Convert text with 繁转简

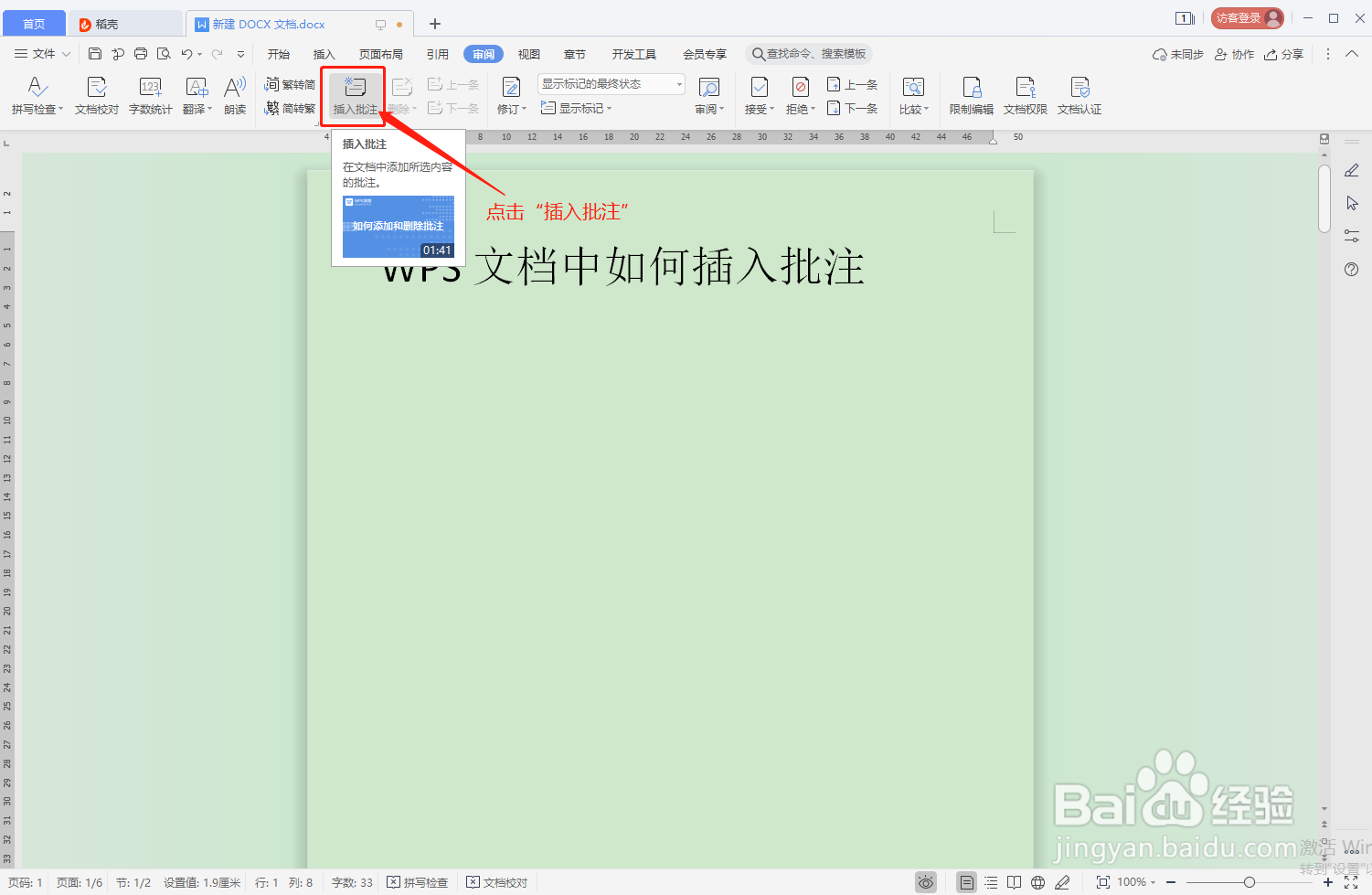290,84
